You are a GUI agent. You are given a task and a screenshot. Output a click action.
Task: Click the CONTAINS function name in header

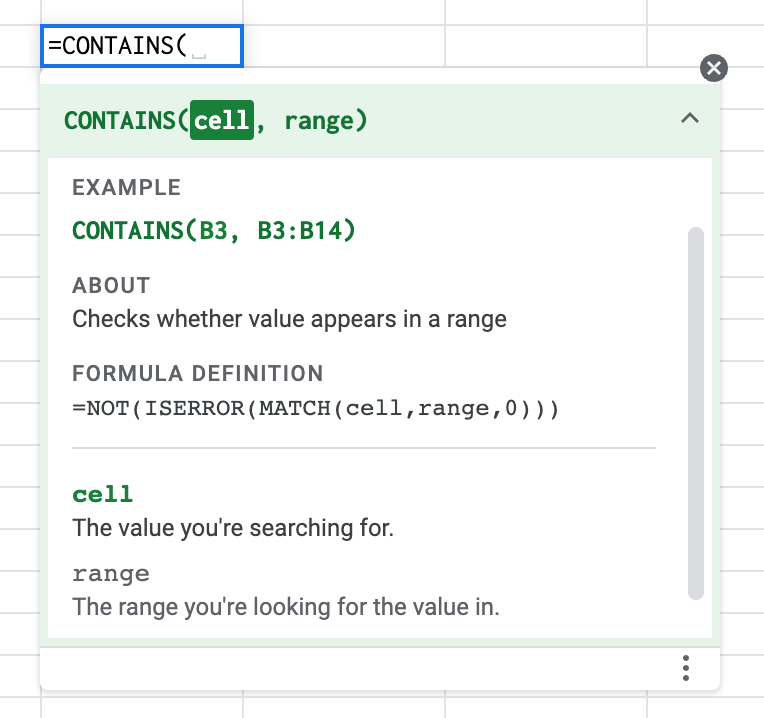pyautogui.click(x=120, y=121)
